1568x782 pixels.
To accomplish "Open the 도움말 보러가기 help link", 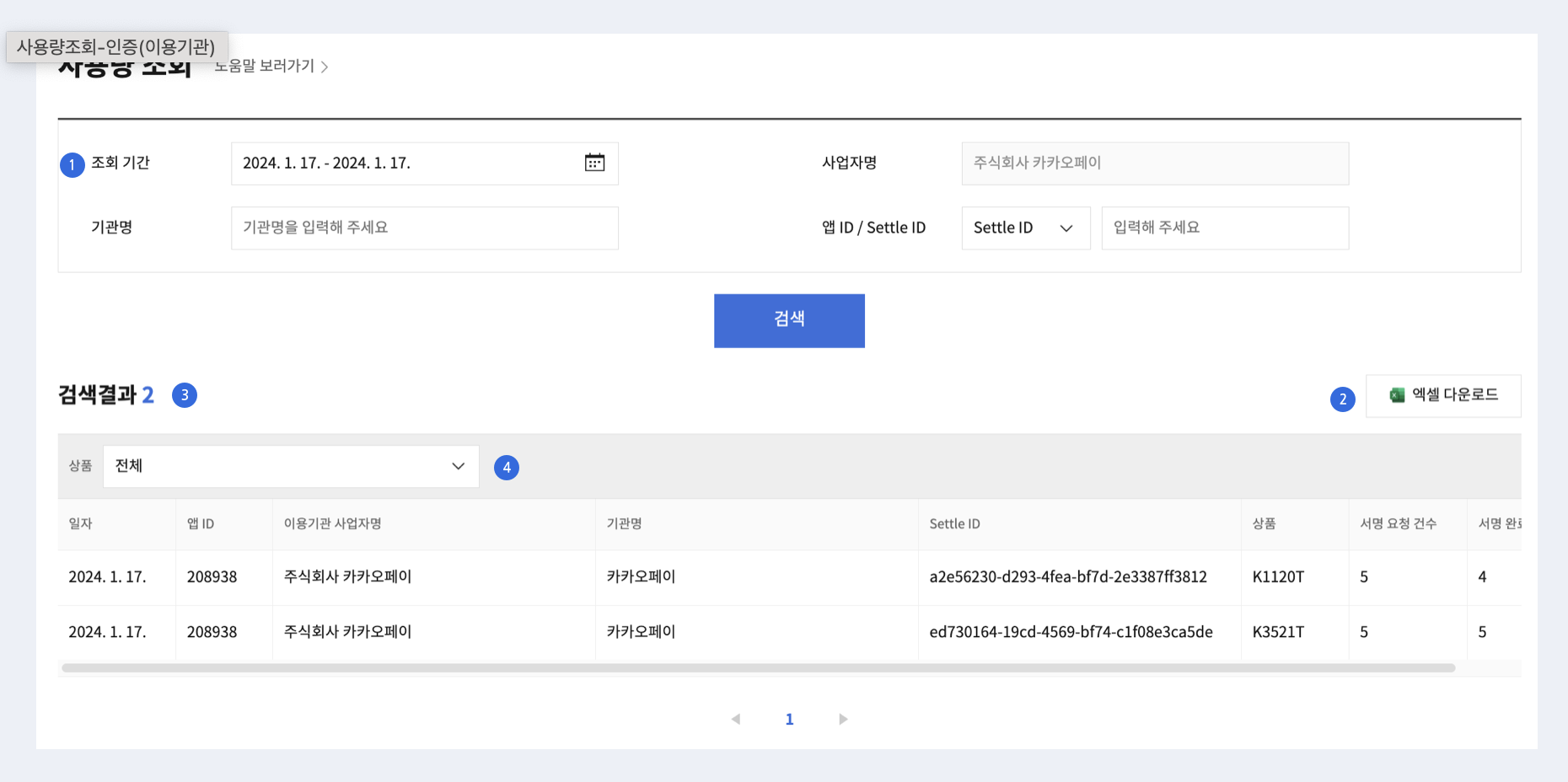I will [x=271, y=67].
